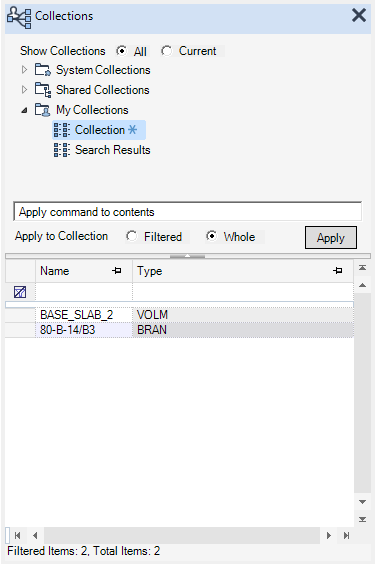Select Shared Collections in the tree
The width and height of the screenshot is (375, 564).
[x=102, y=90]
